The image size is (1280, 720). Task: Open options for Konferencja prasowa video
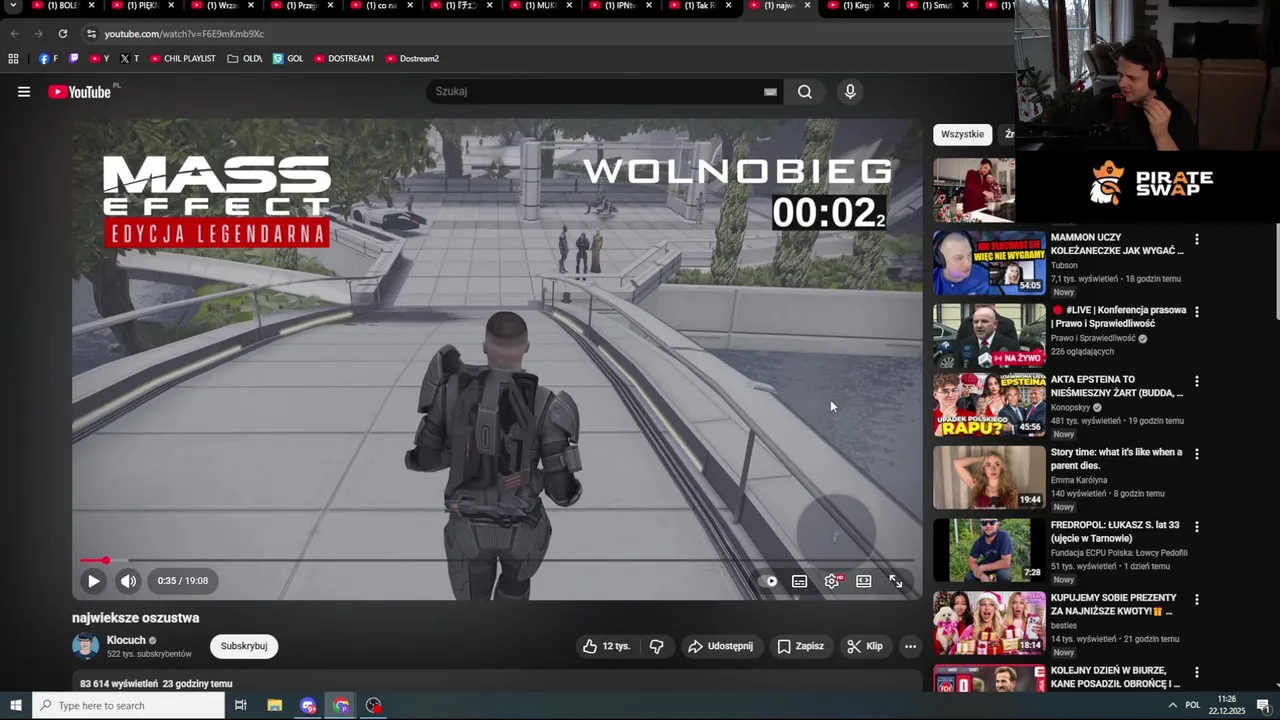coord(1196,312)
